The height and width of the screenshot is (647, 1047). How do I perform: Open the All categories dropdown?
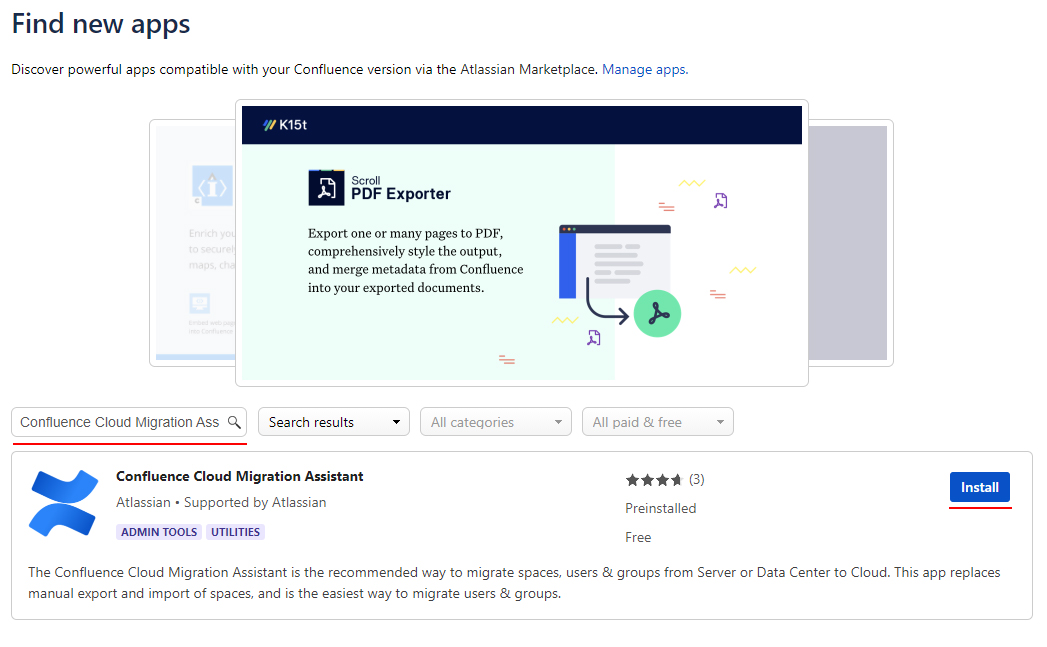495,421
